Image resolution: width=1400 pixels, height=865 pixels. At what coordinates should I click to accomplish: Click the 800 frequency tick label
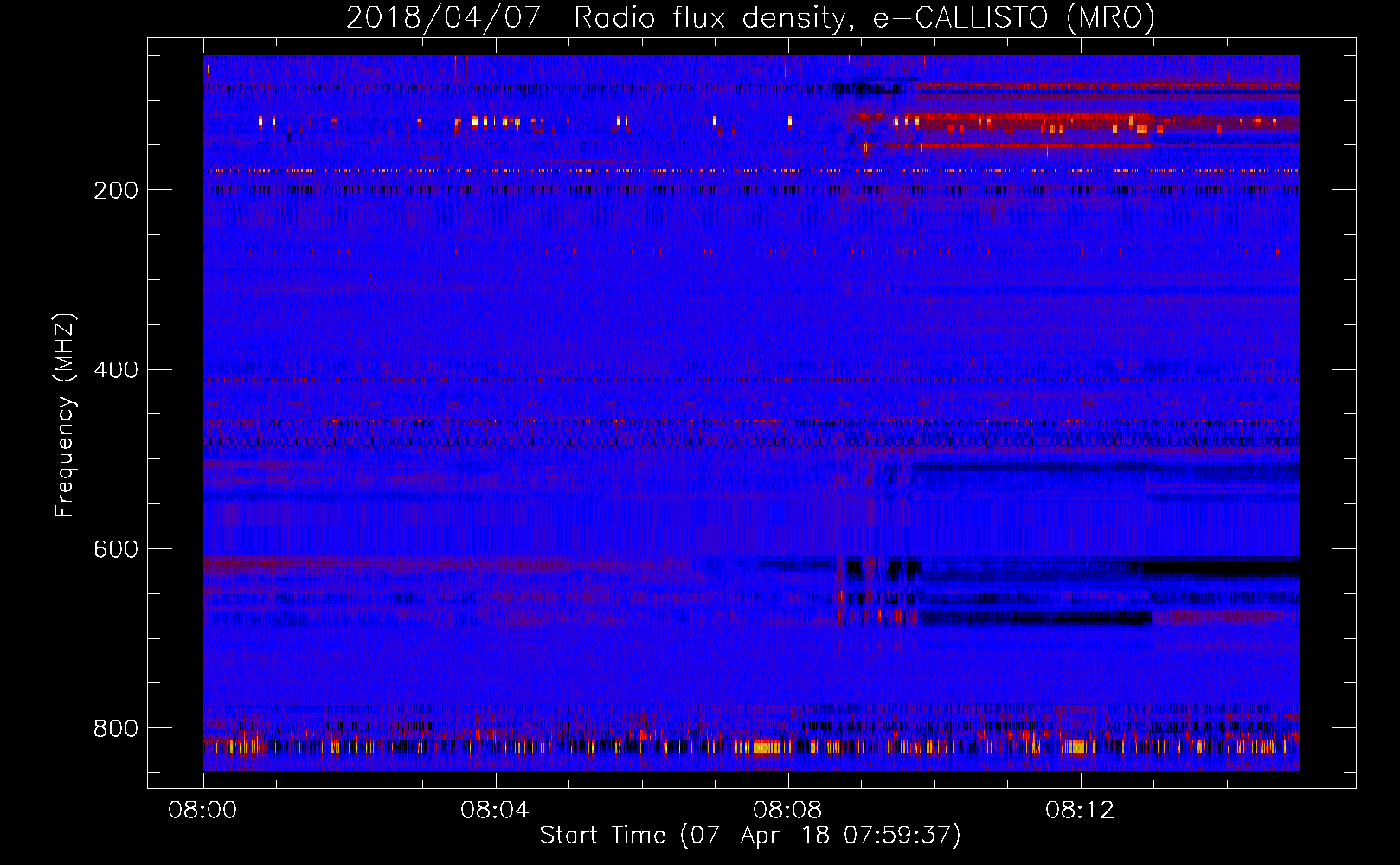click(116, 728)
